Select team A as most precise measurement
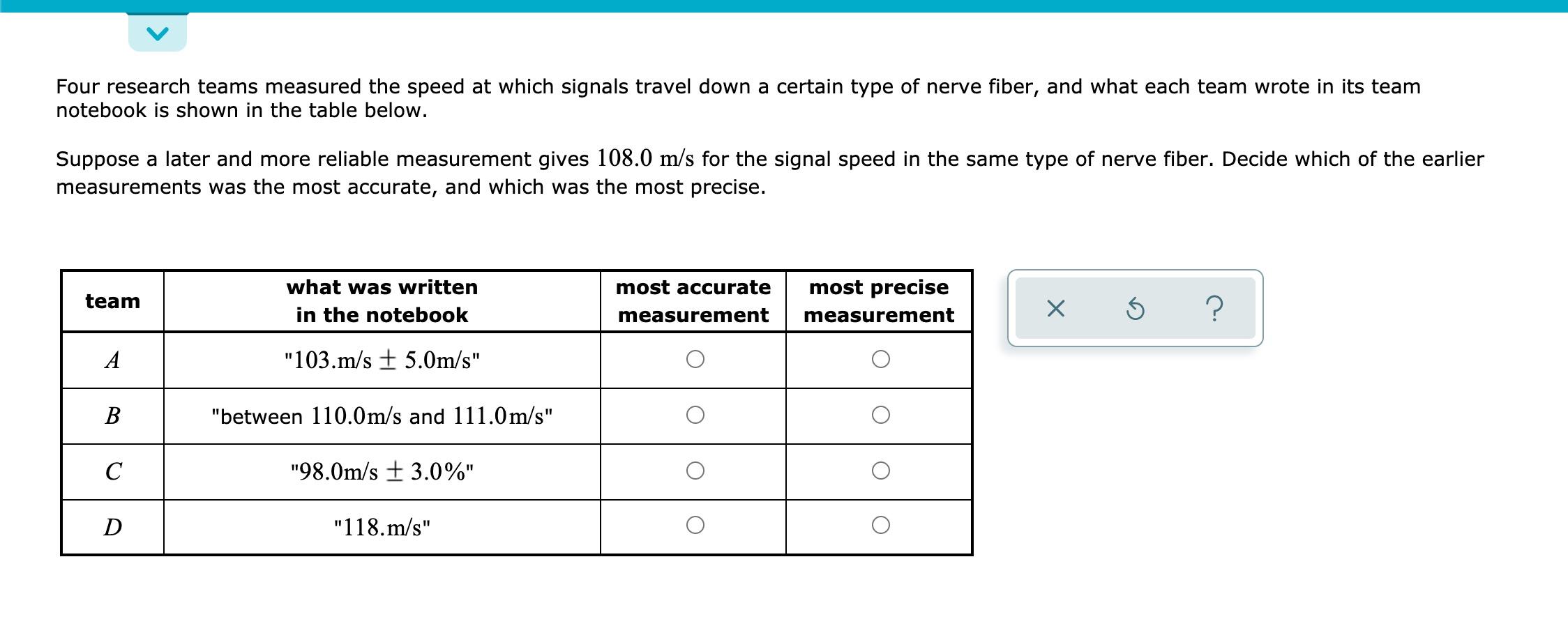1568x626 pixels. coord(881,359)
